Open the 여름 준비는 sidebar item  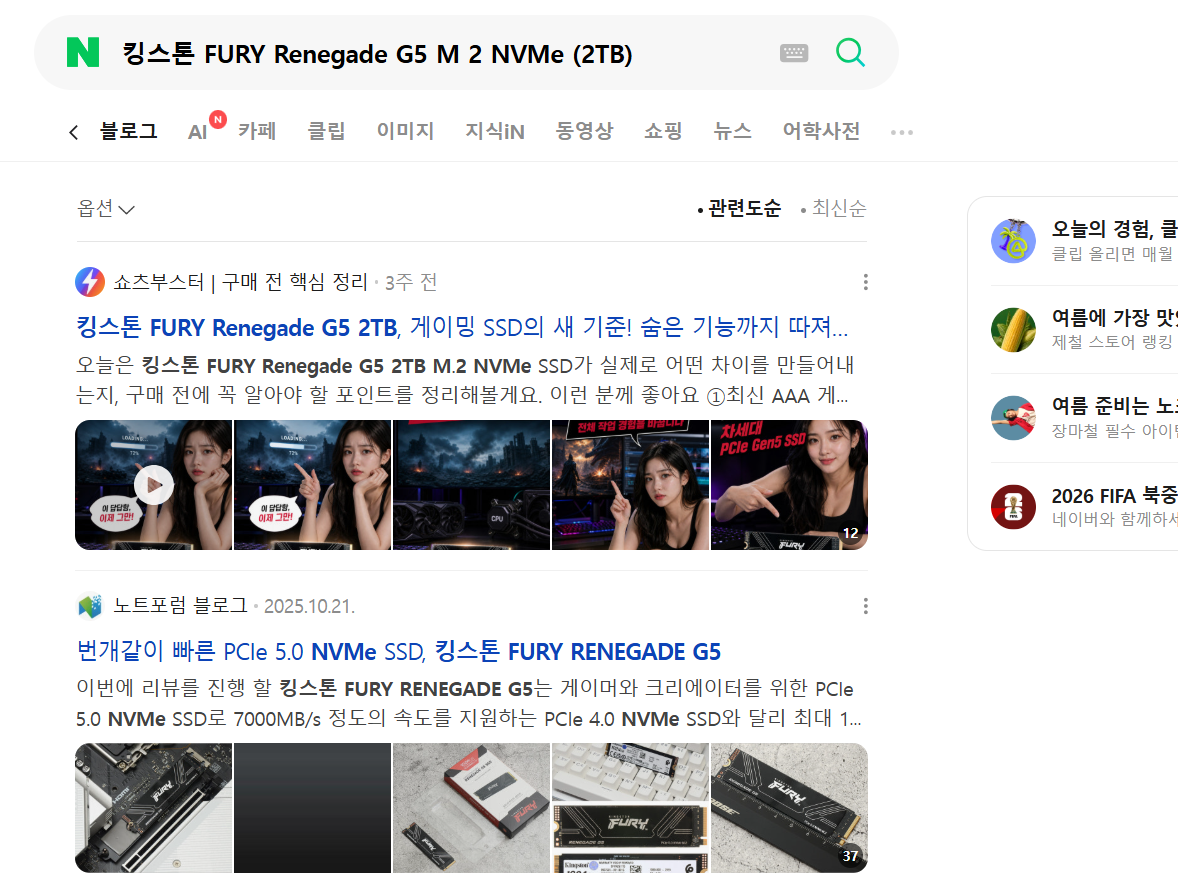tap(1084, 418)
